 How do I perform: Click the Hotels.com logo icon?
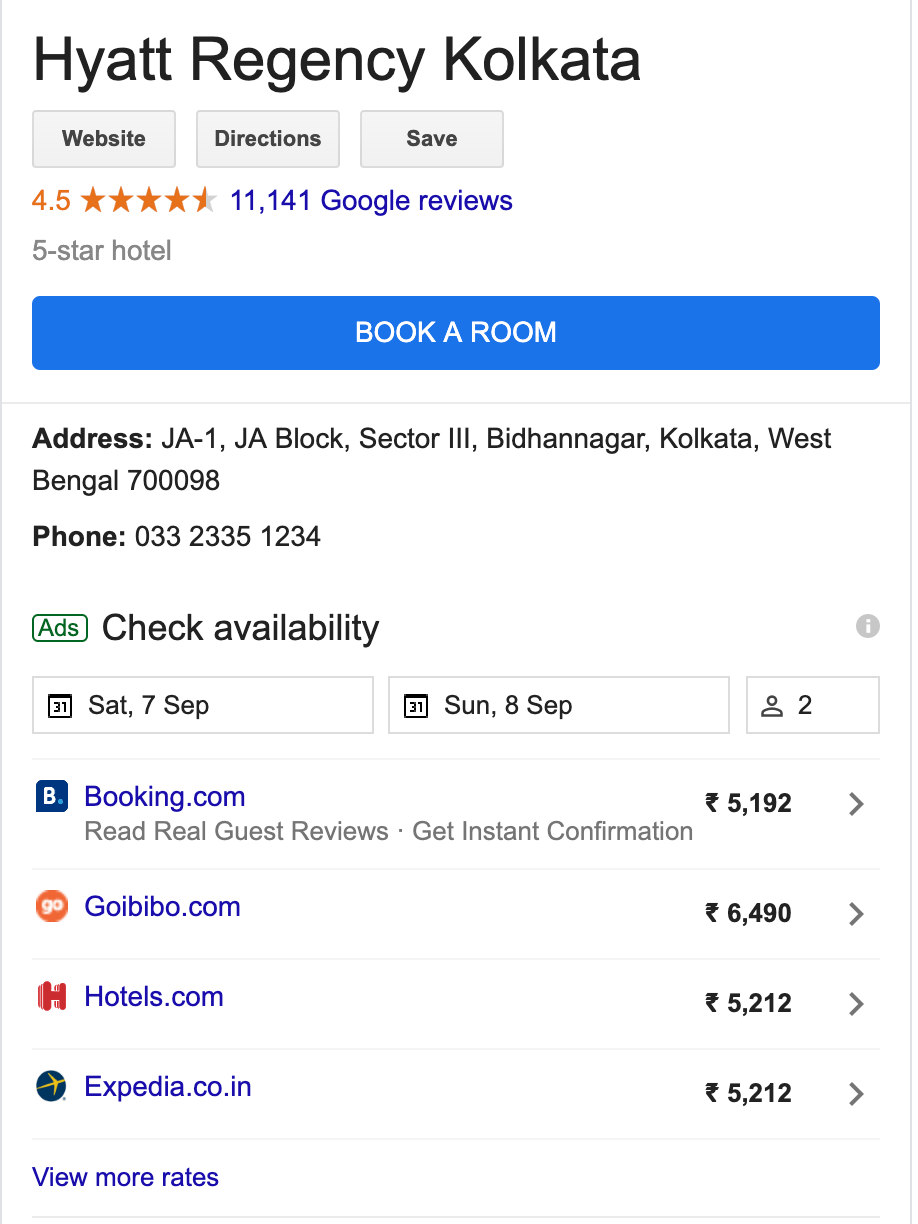pos(51,997)
